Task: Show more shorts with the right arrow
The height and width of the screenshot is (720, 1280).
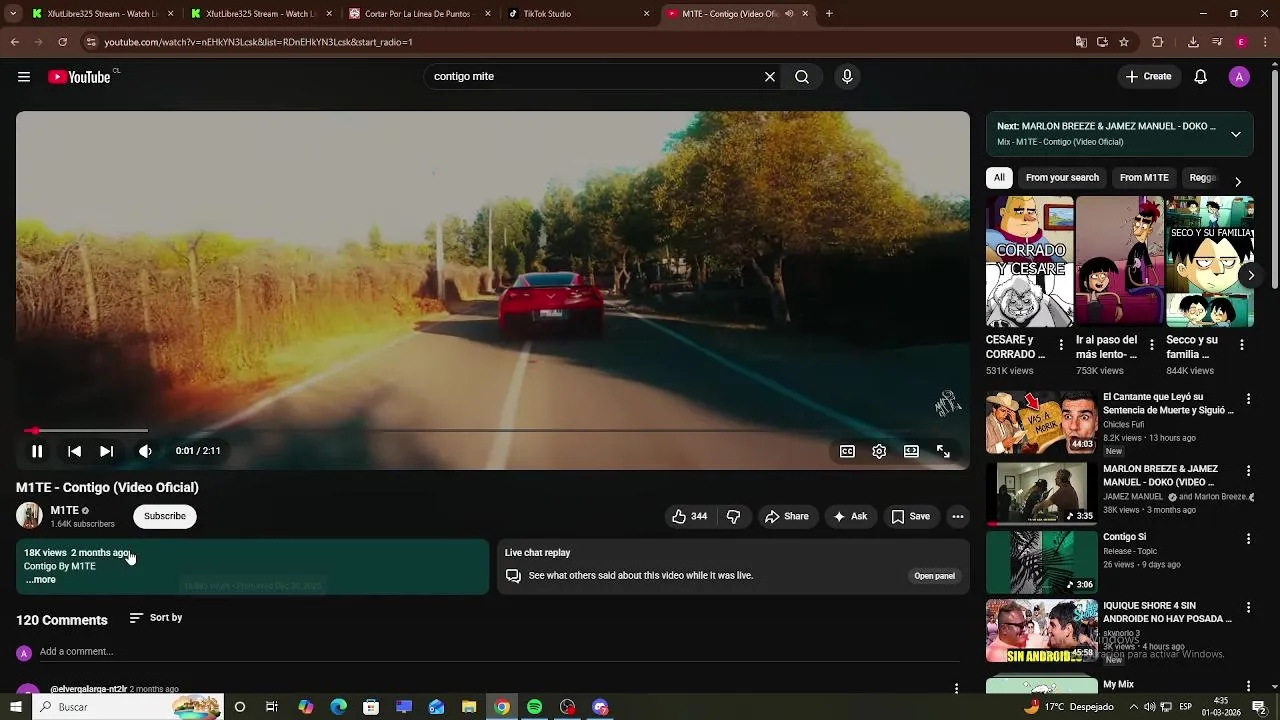Action: pyautogui.click(x=1251, y=275)
